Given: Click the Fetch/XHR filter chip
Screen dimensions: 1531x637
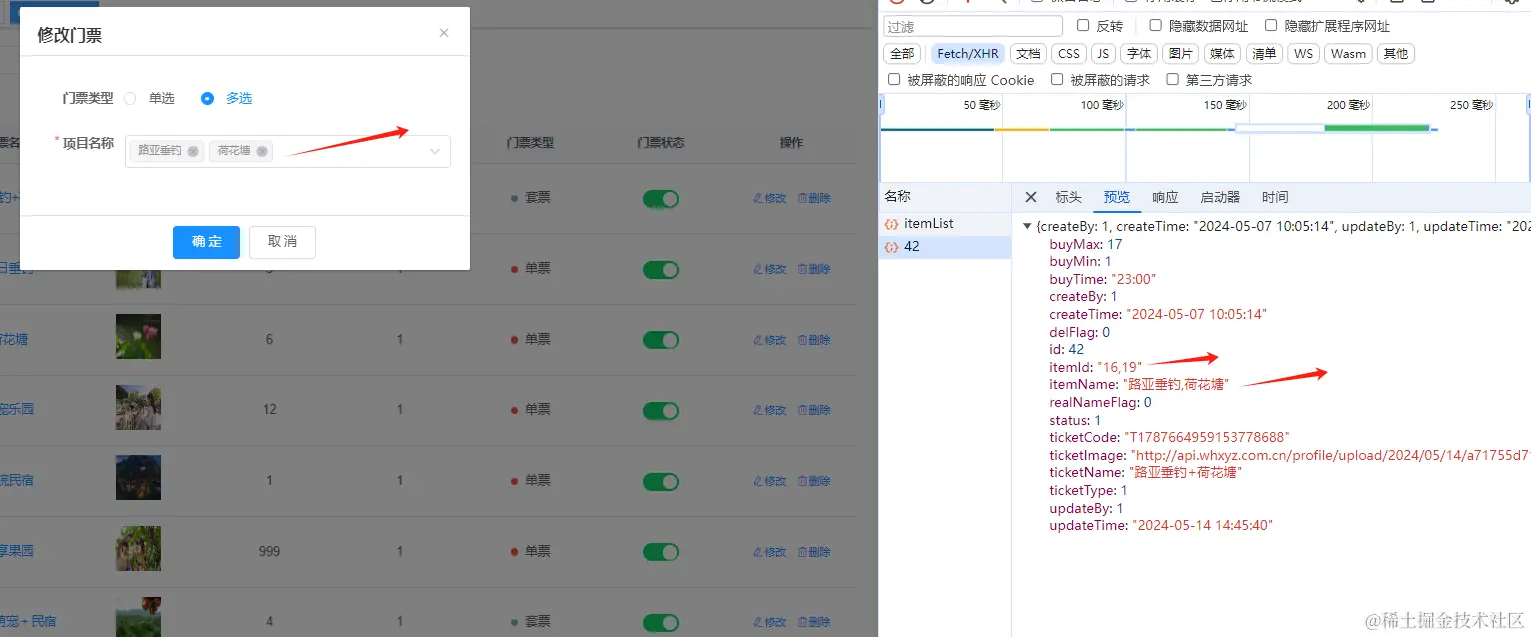Looking at the screenshot, I should (967, 53).
